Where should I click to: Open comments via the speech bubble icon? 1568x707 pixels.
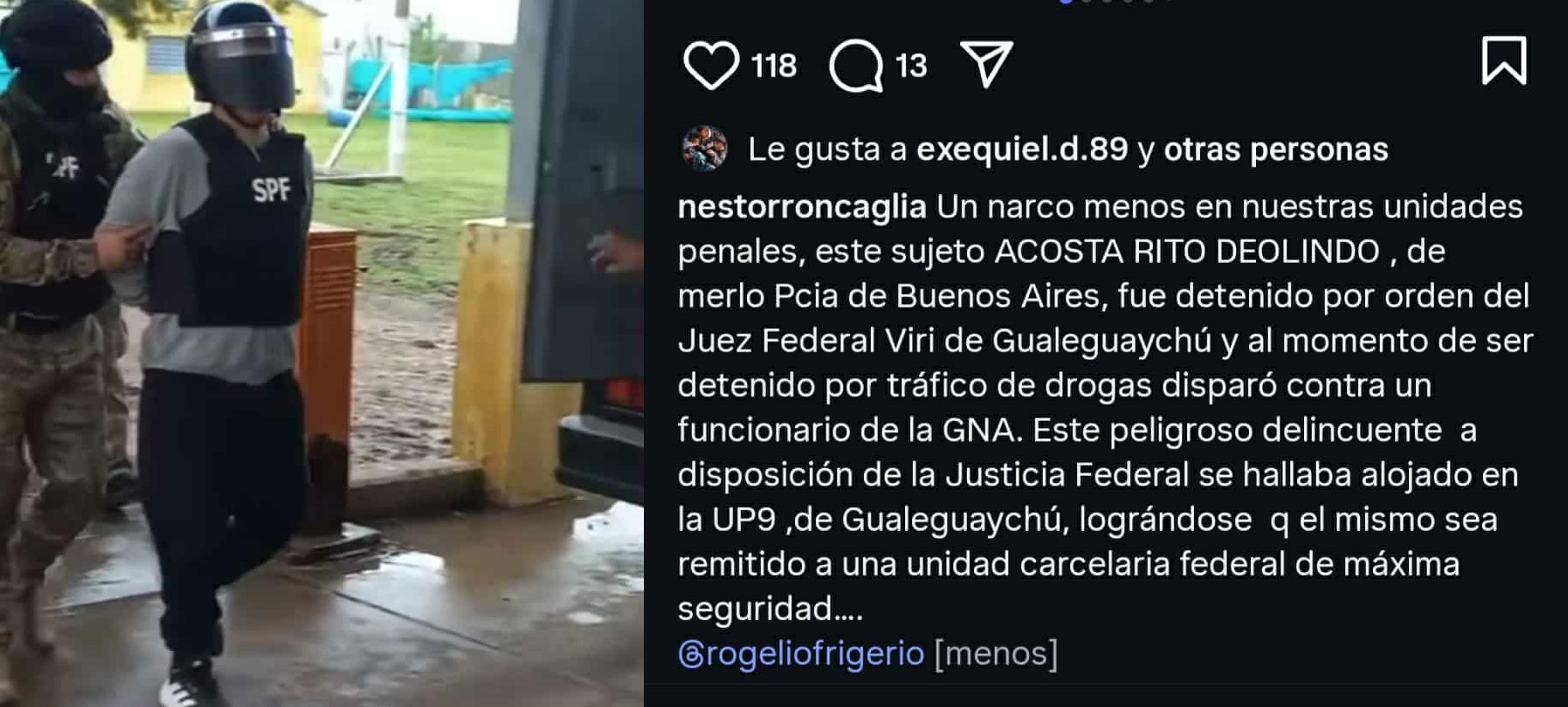[x=856, y=65]
